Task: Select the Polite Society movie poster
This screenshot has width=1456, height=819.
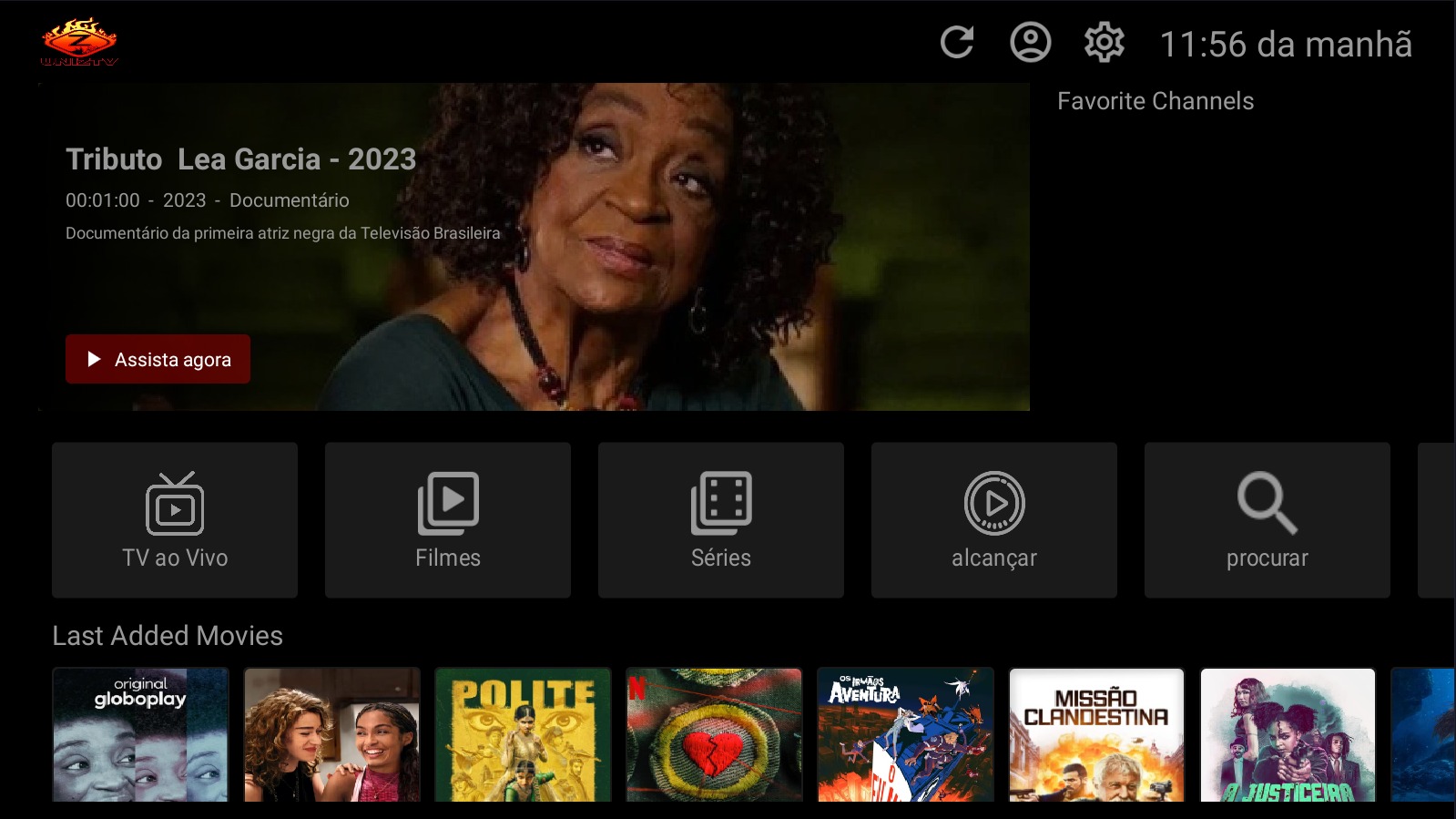Action: click(523, 735)
